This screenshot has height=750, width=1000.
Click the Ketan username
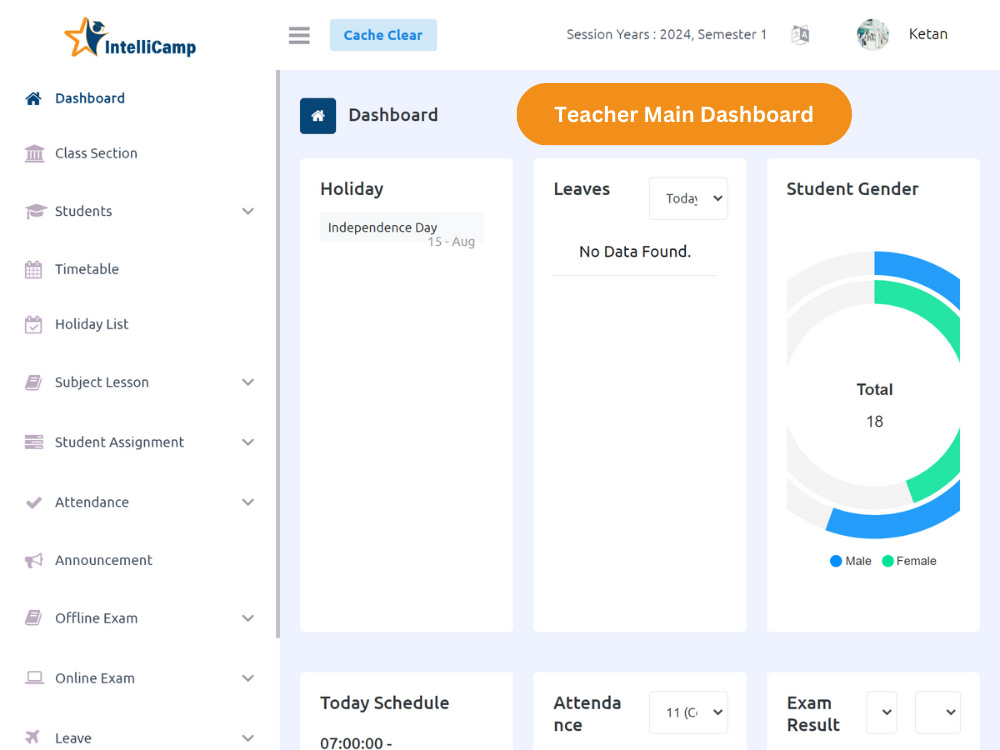(x=928, y=34)
